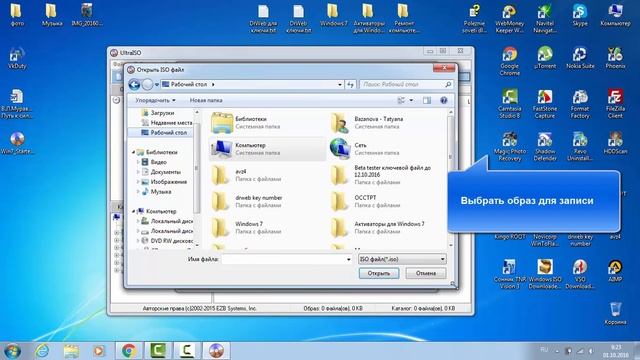This screenshot has height=360, width=640.
Task: Launch Format Factory desktop shortcut
Action: click(x=580, y=104)
